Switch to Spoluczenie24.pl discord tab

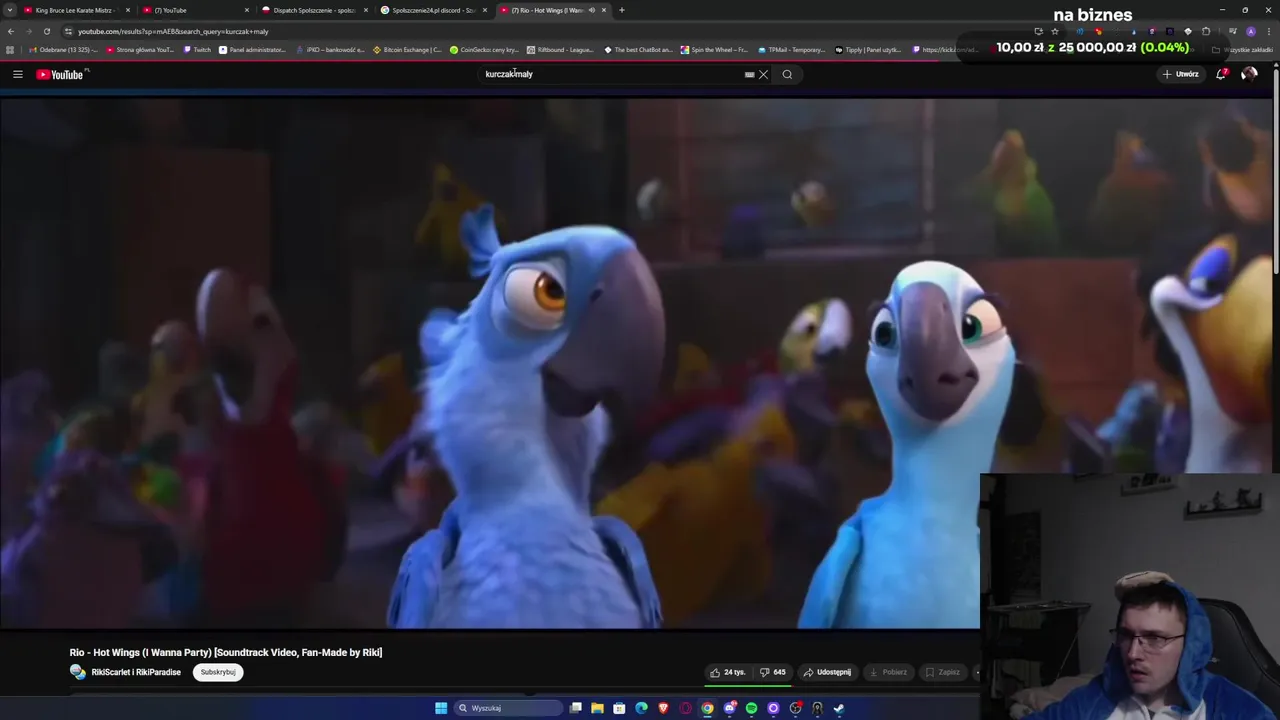432,10
